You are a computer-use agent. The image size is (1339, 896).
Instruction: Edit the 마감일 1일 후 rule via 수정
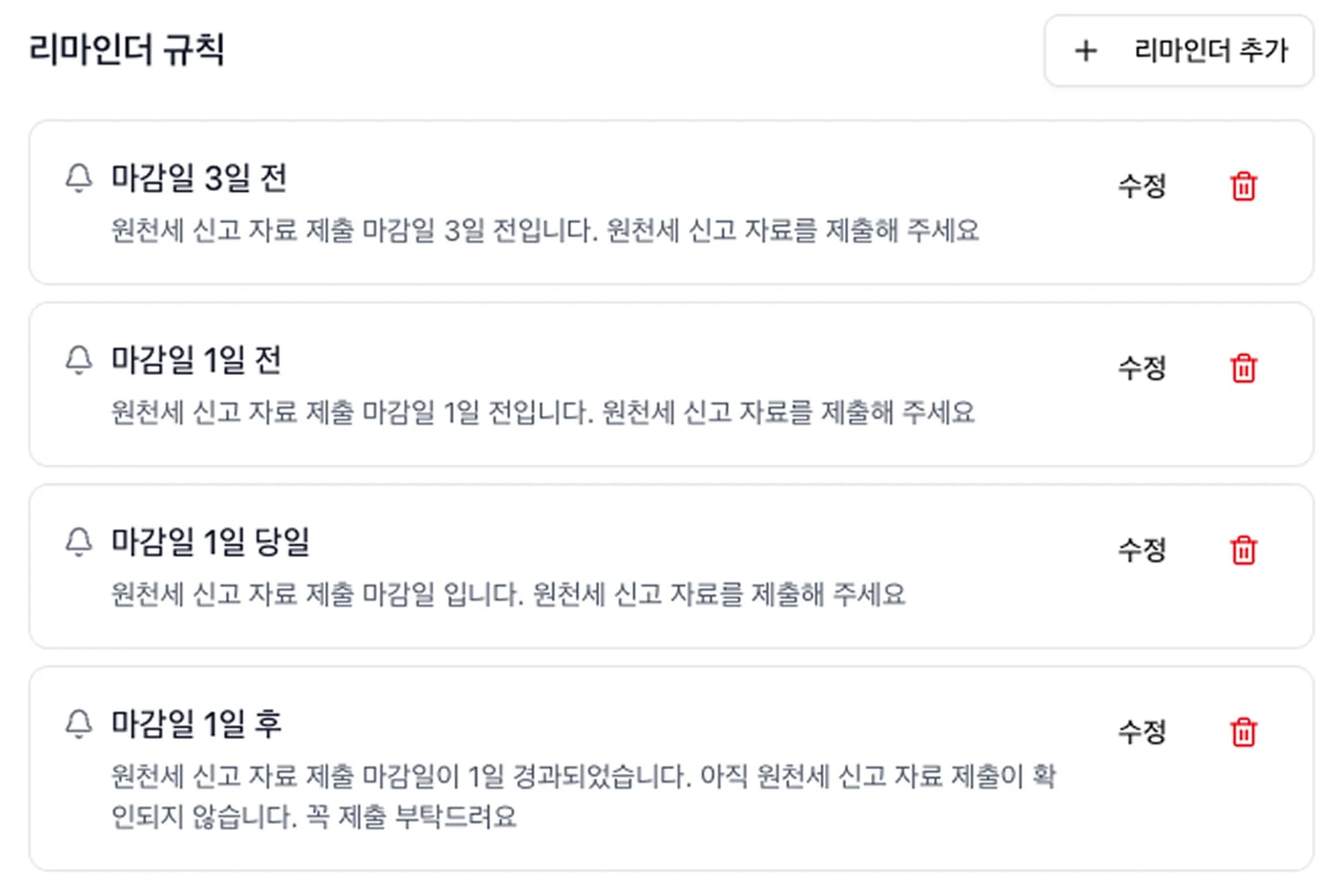pyautogui.click(x=1141, y=732)
